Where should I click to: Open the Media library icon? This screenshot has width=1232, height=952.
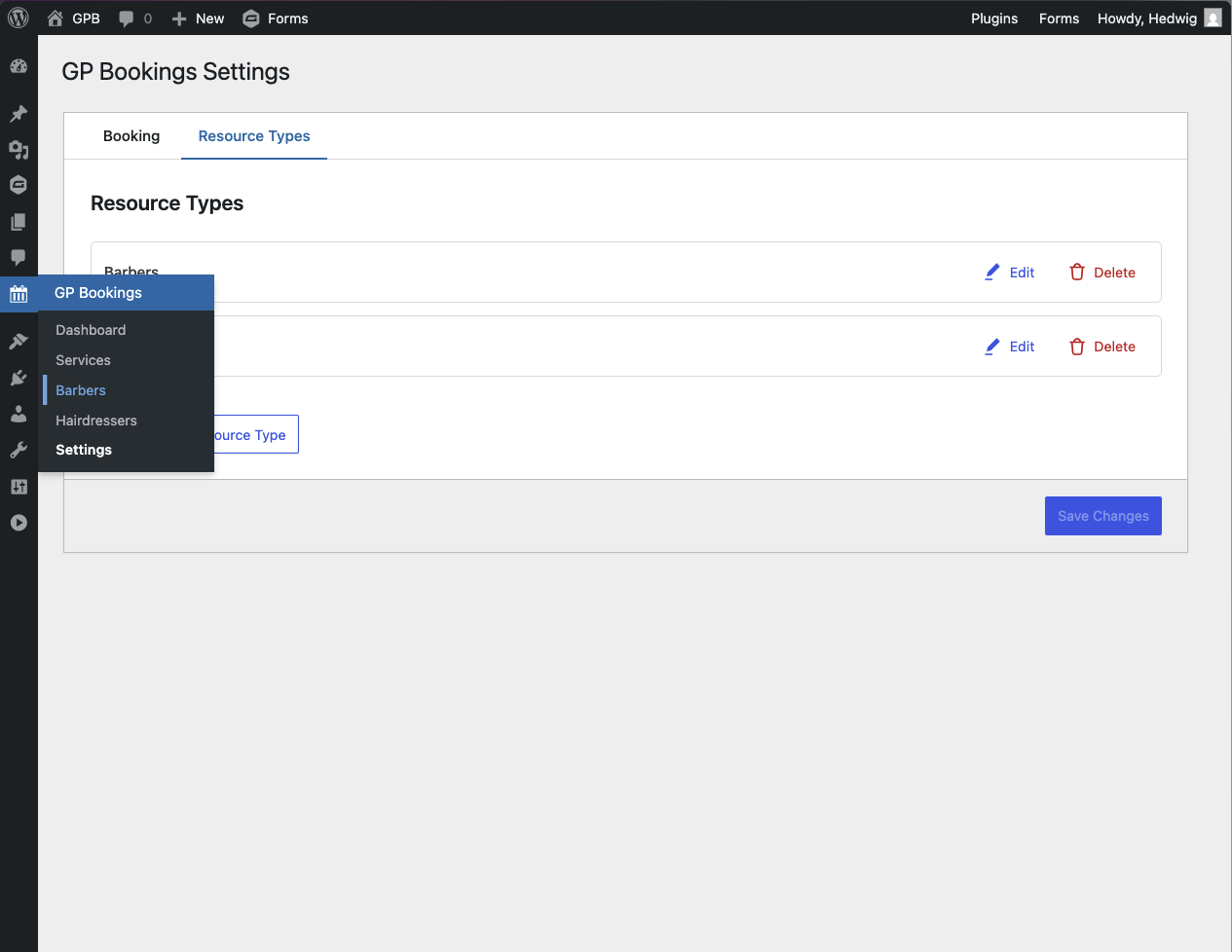point(19,150)
